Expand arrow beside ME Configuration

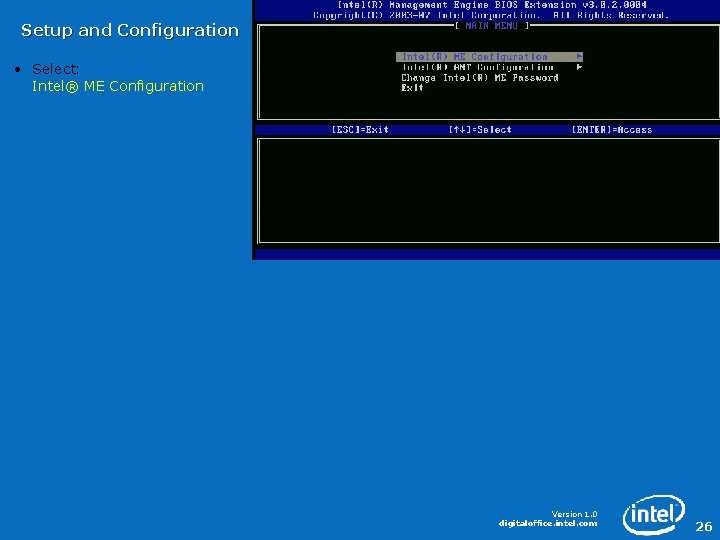click(579, 56)
